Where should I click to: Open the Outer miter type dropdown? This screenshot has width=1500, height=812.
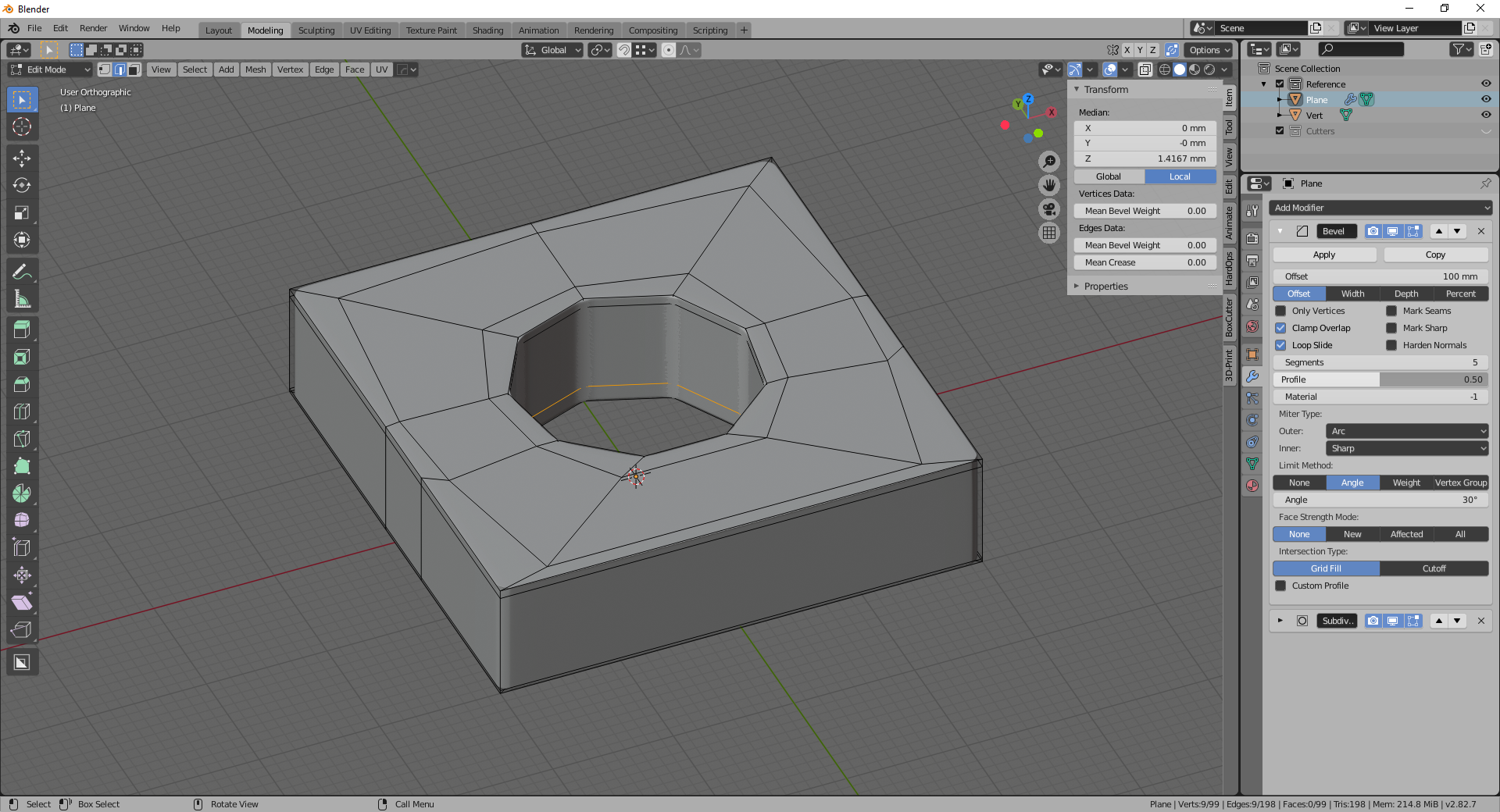(1406, 431)
